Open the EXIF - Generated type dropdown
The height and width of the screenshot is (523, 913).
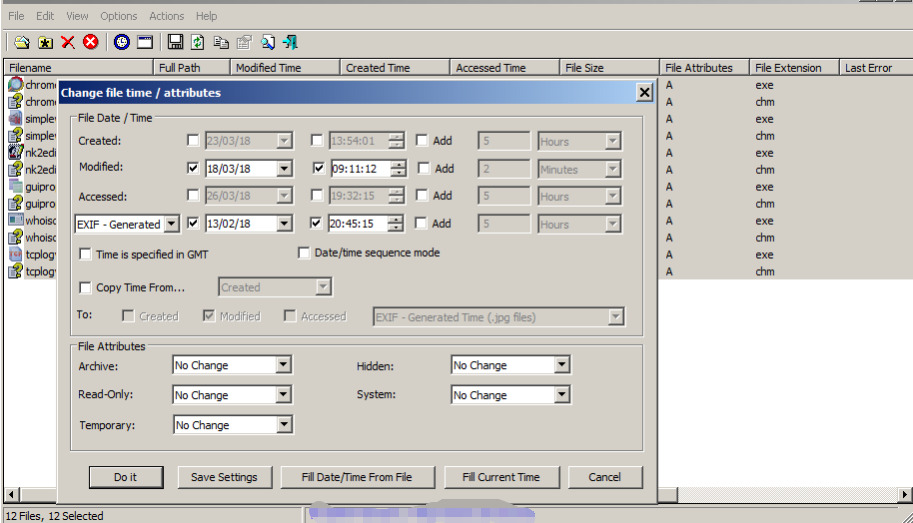tap(171, 224)
